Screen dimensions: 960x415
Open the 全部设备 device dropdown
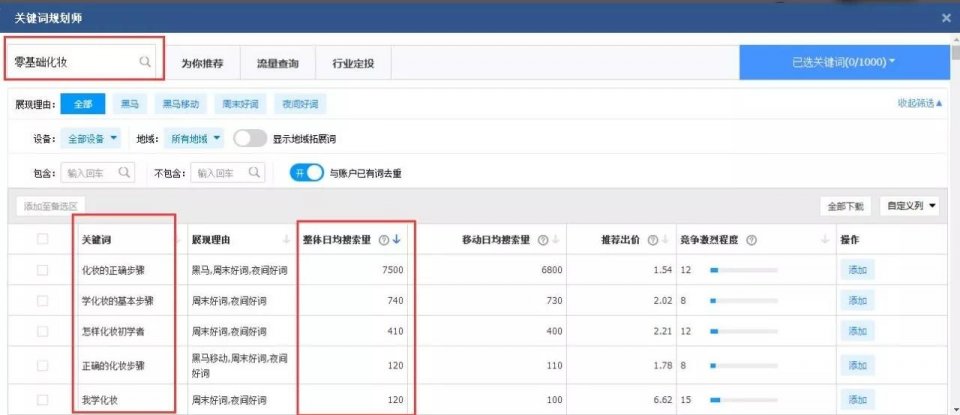tap(93, 138)
